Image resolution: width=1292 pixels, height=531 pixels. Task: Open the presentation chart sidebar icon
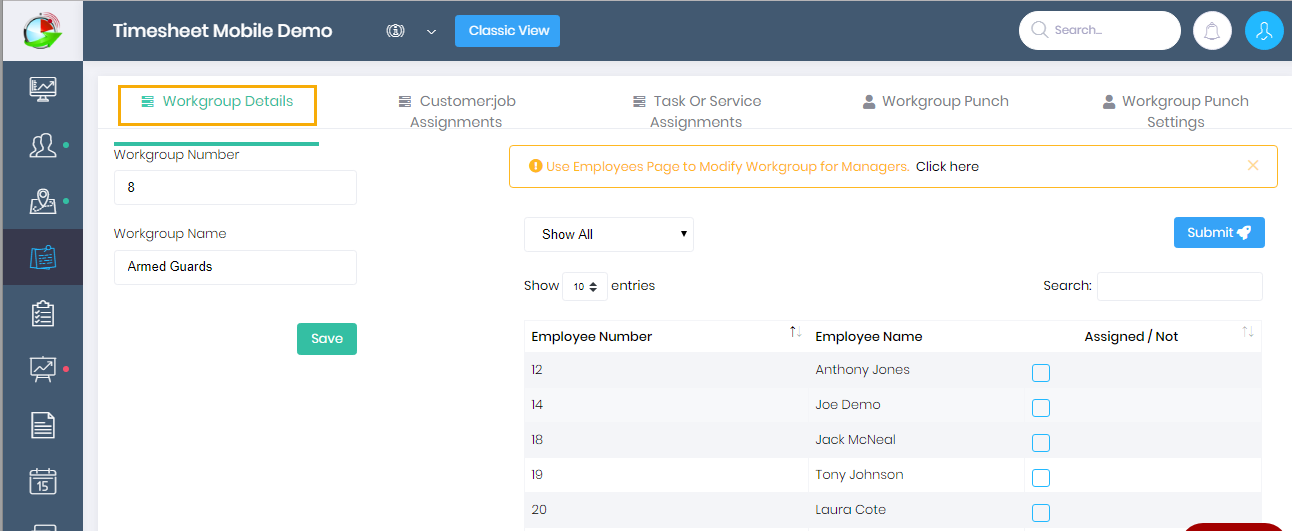pyautogui.click(x=43, y=370)
